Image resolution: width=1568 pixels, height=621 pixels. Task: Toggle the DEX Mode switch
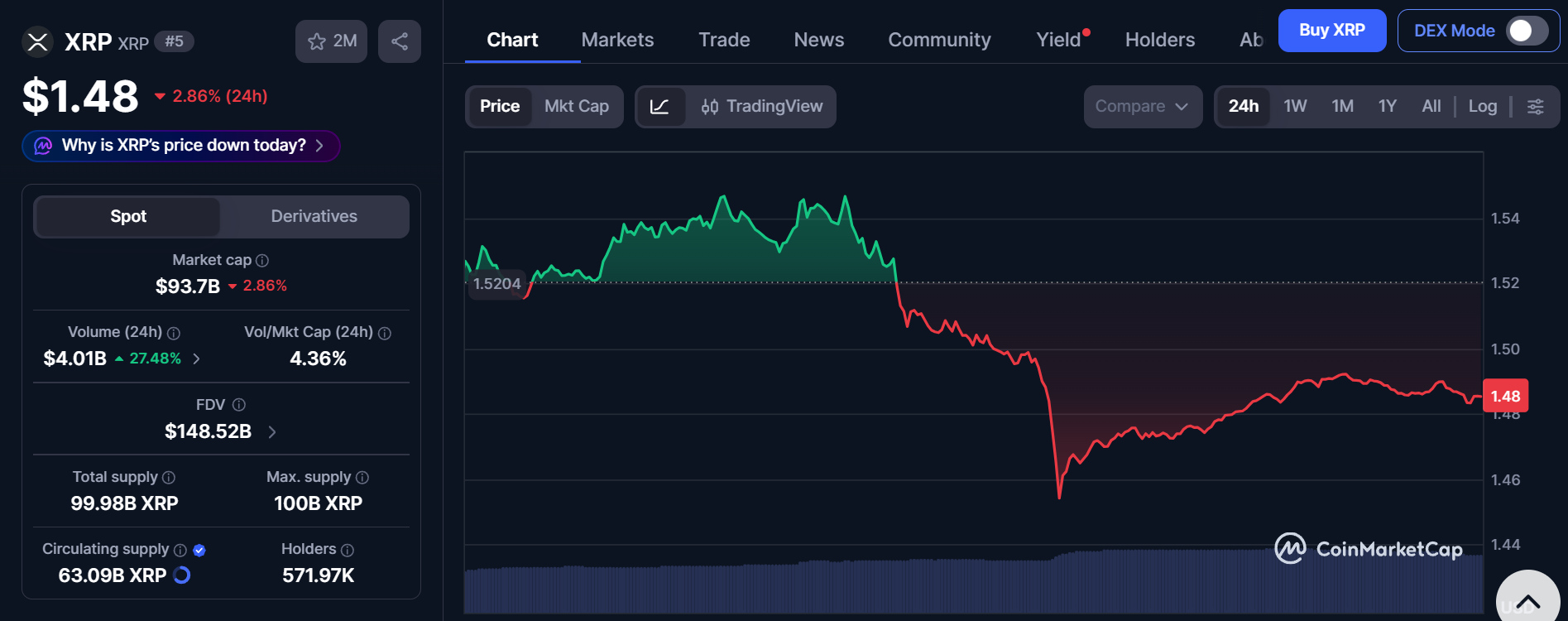click(x=1527, y=31)
